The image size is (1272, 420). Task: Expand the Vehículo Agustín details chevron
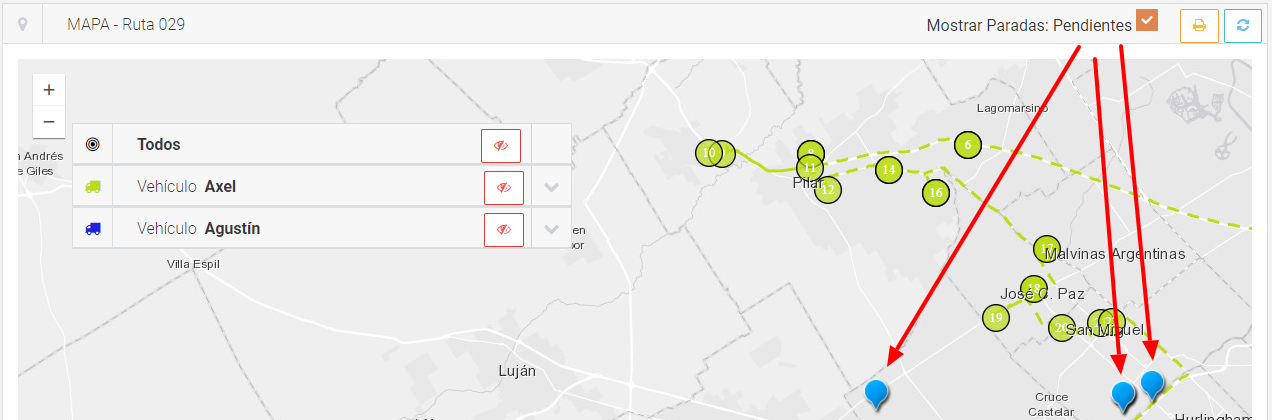click(551, 229)
